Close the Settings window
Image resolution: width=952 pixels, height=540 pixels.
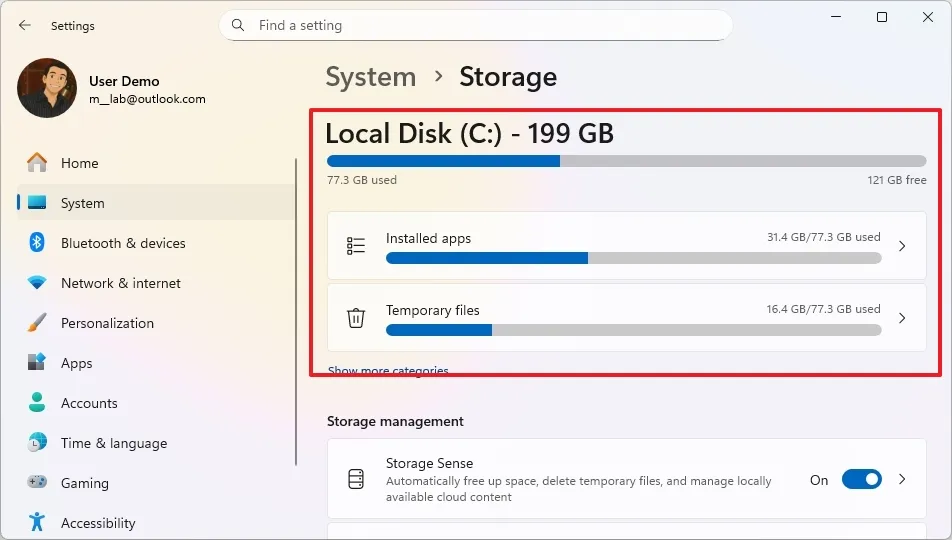928,17
